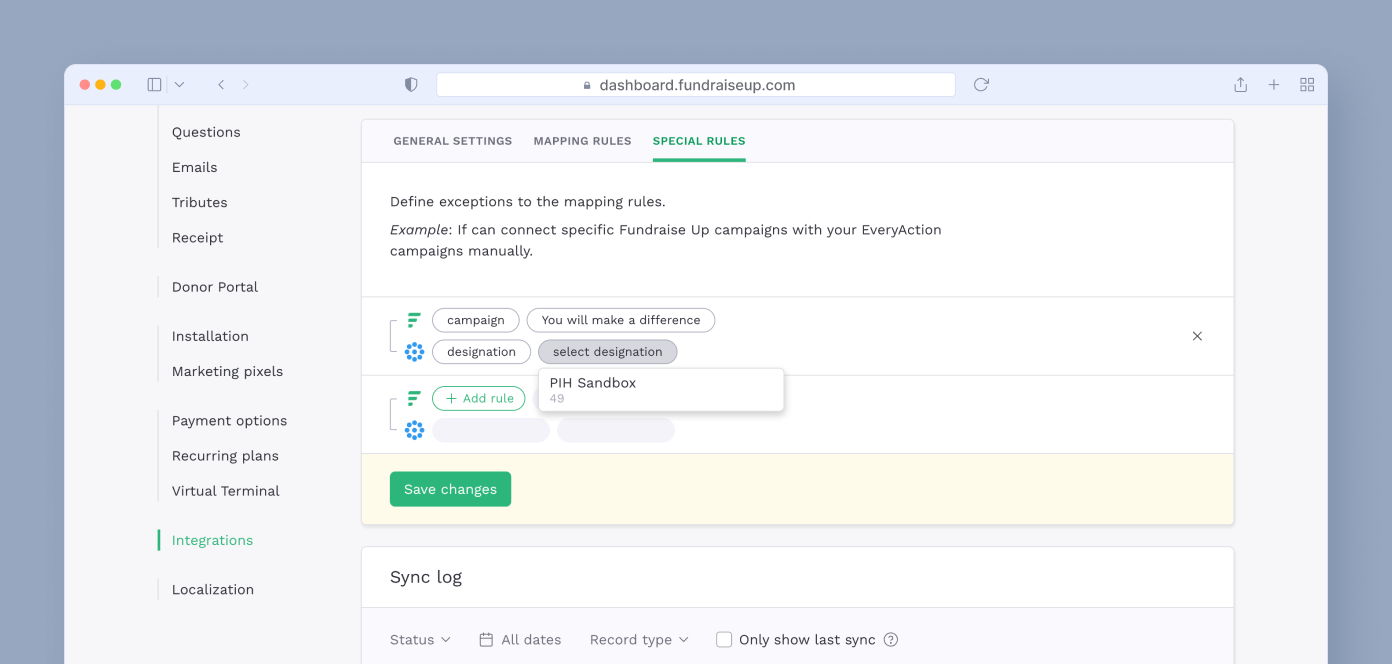Show the tab overview grid icon

[x=1307, y=85]
